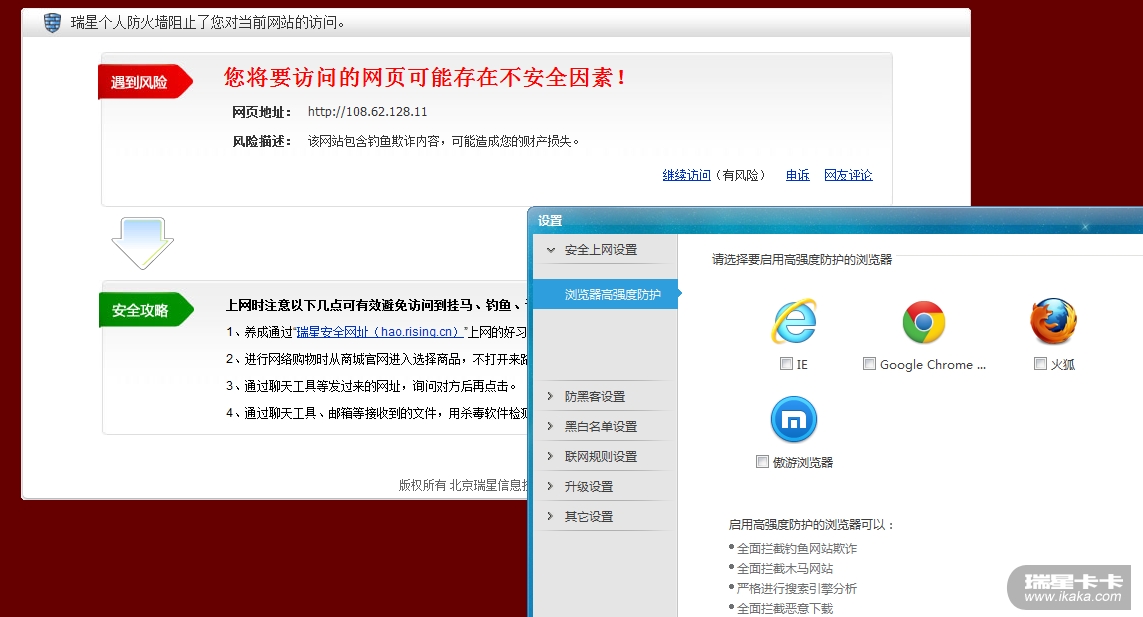
Task: Expand the 其它设置 section
Action: [601, 516]
